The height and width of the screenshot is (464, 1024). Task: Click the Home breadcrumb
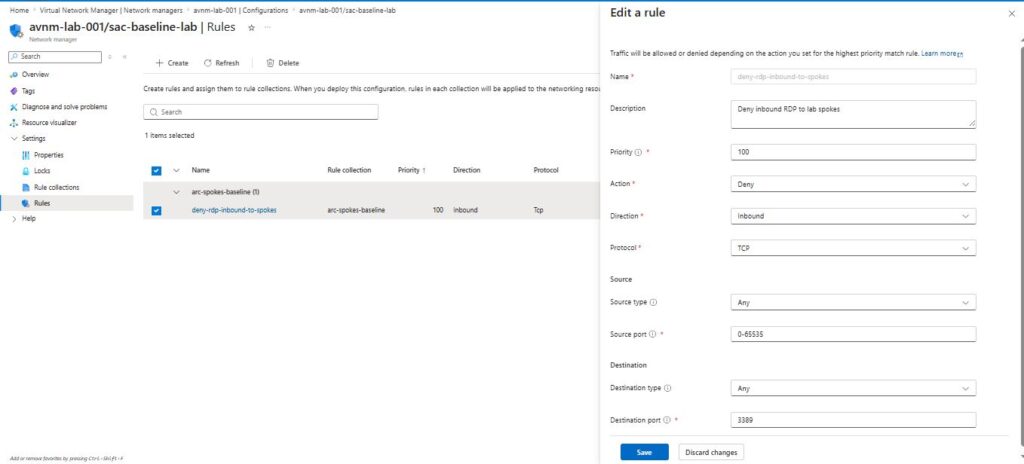pyautogui.click(x=19, y=10)
